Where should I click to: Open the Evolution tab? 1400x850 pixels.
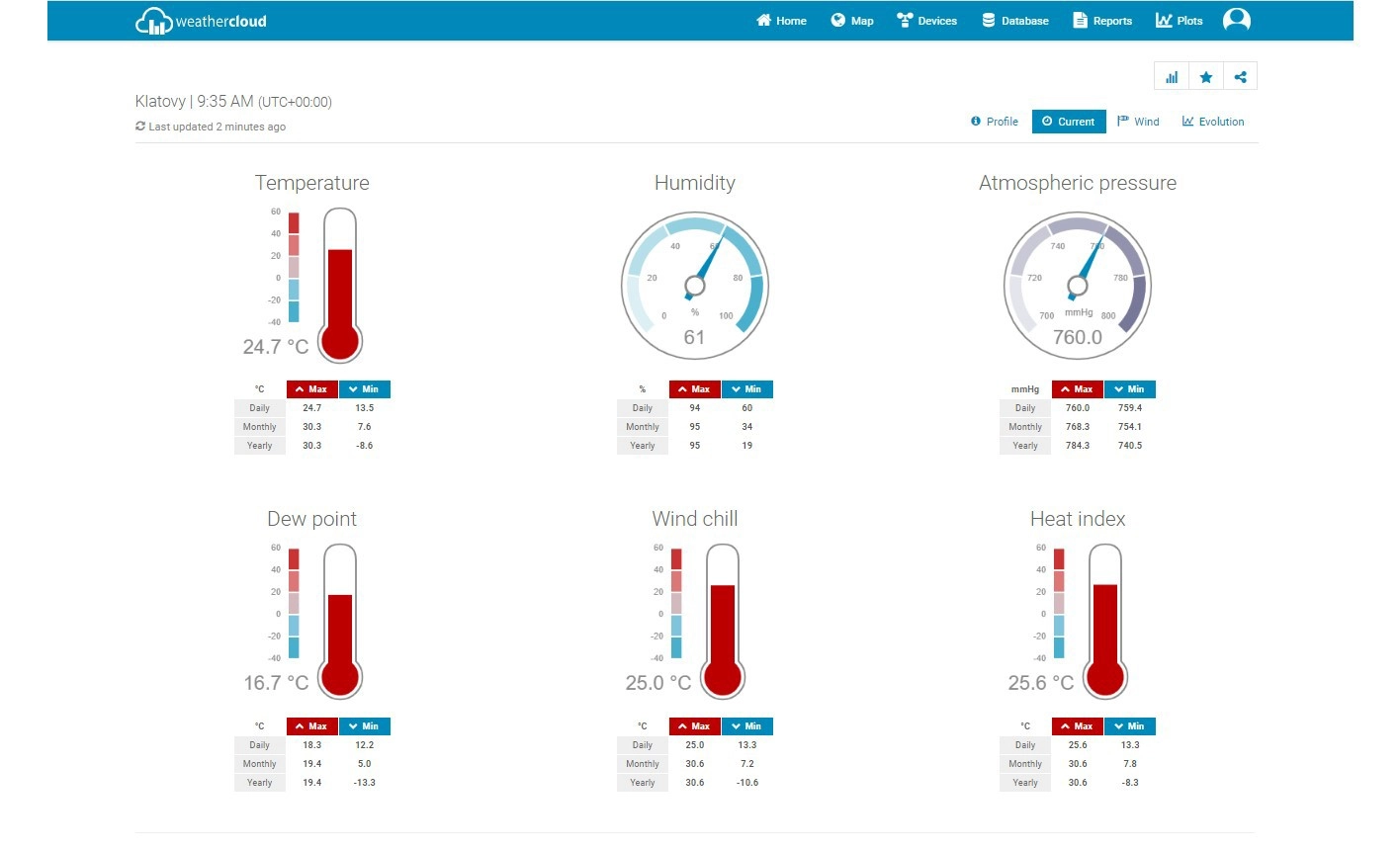click(1213, 122)
